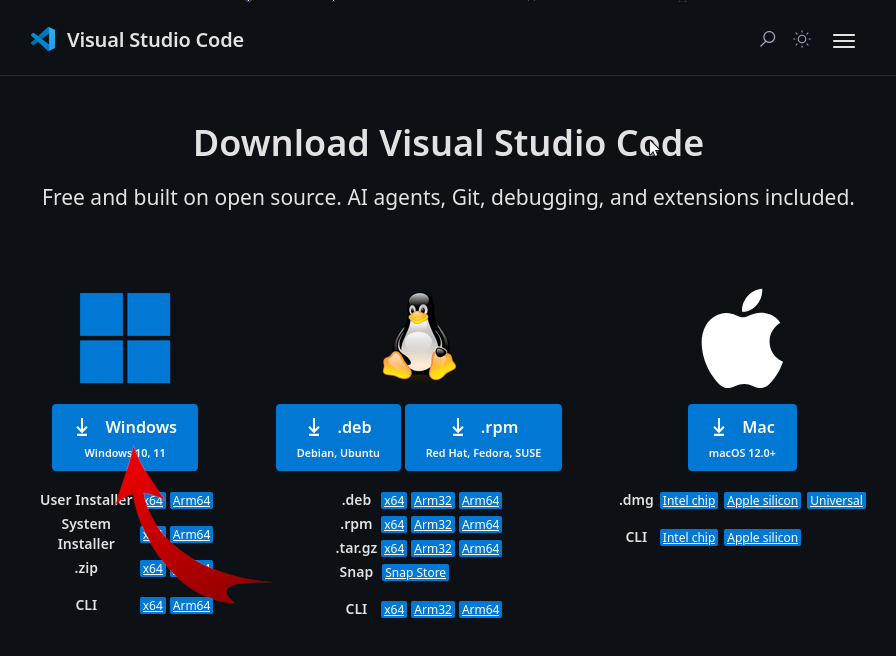Pick .tar.gz Arm32 link

[433, 549]
